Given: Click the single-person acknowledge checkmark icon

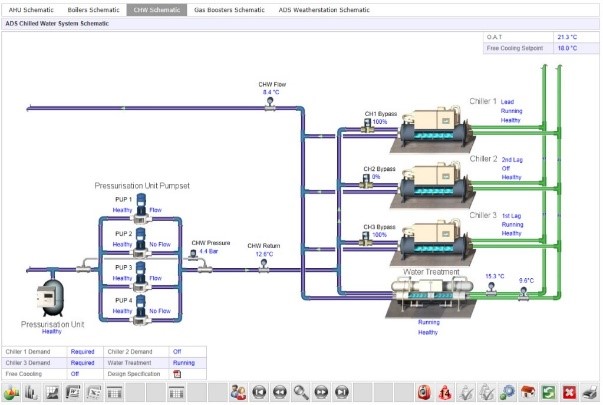Looking at the screenshot, I should [x=466, y=392].
